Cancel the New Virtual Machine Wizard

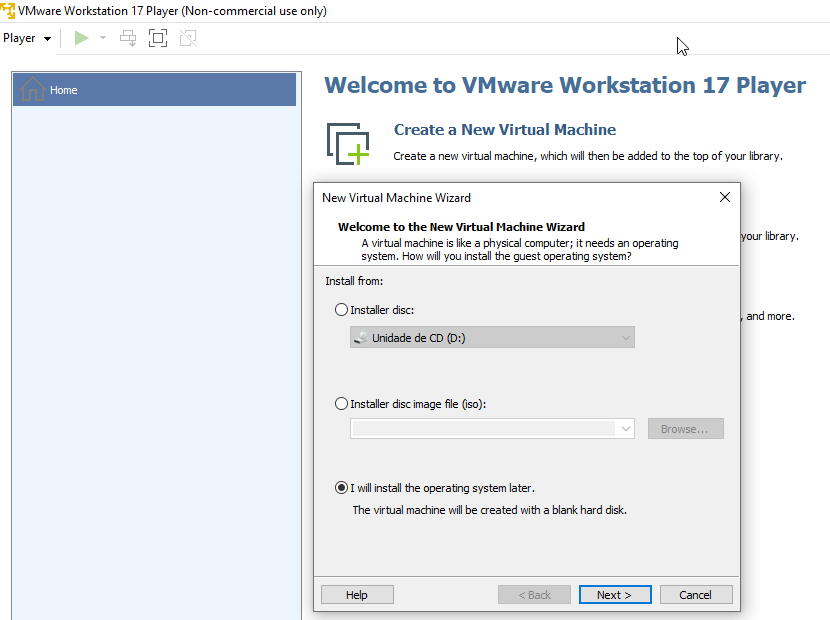tap(696, 595)
